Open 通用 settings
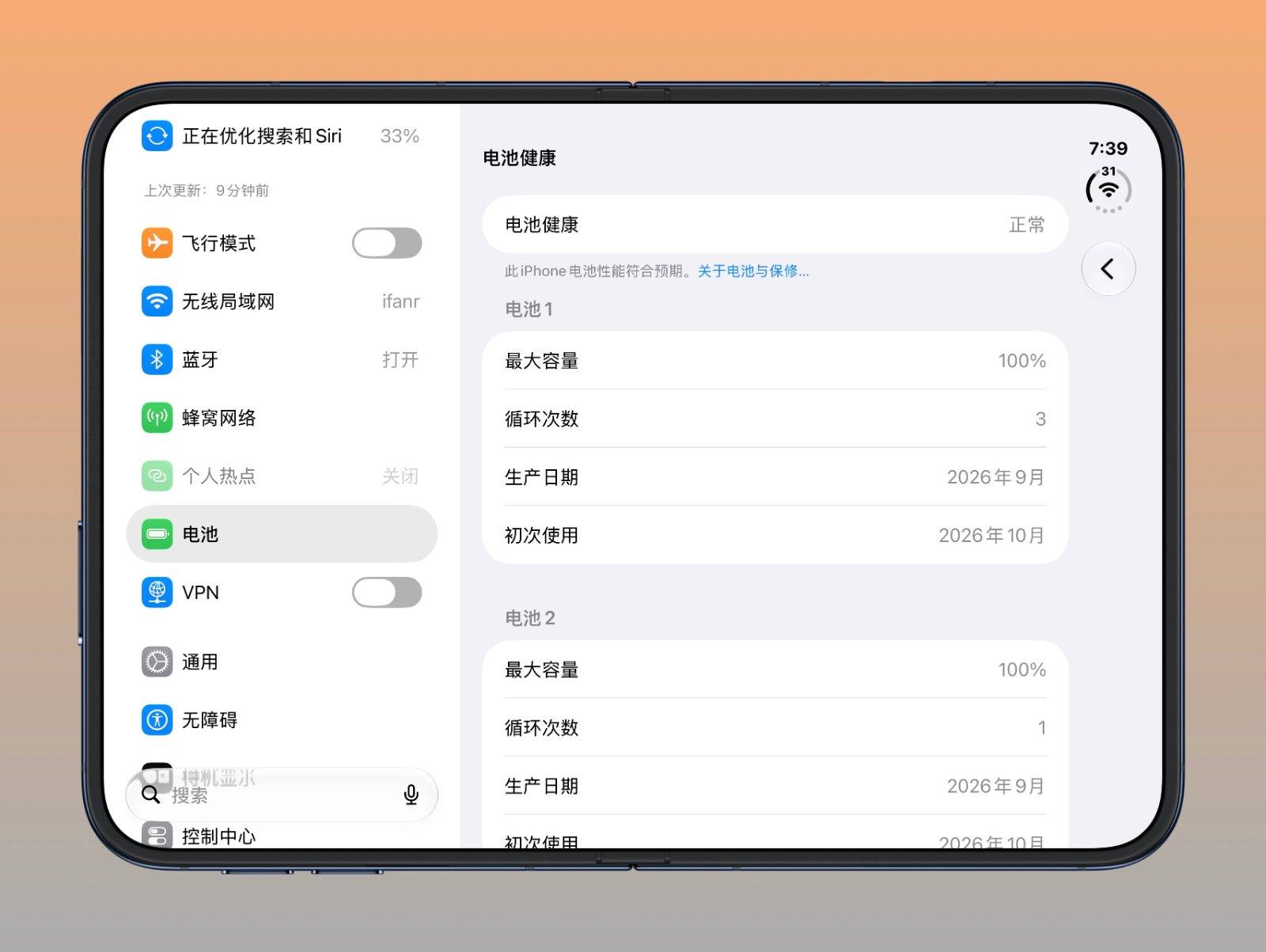1266x952 pixels. (282, 662)
